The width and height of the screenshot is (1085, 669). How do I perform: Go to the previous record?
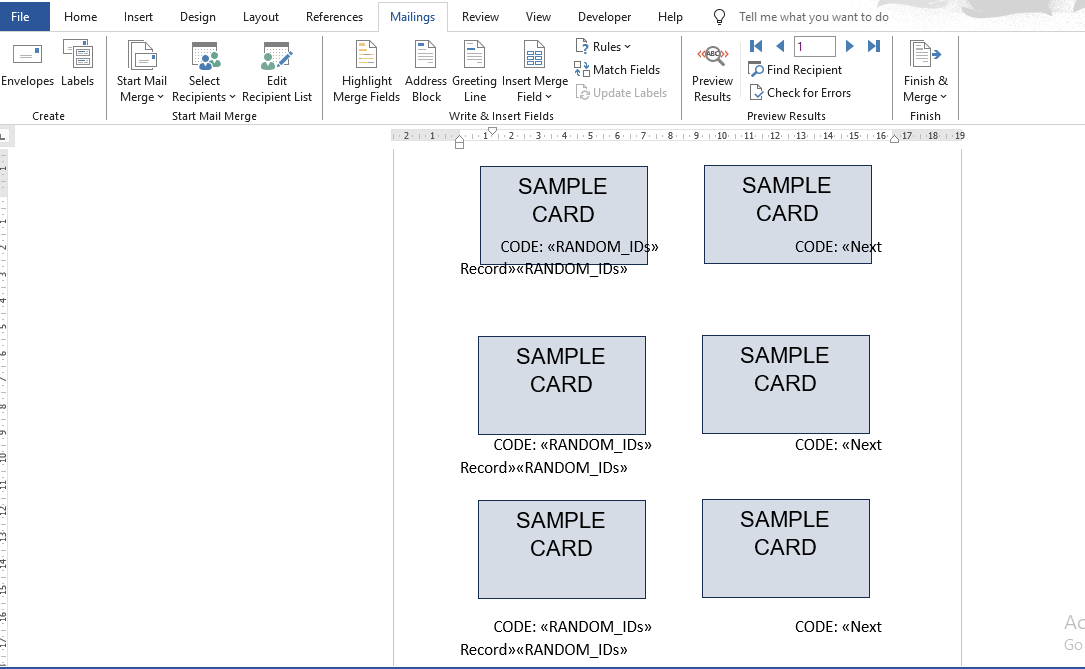pyautogui.click(x=780, y=46)
